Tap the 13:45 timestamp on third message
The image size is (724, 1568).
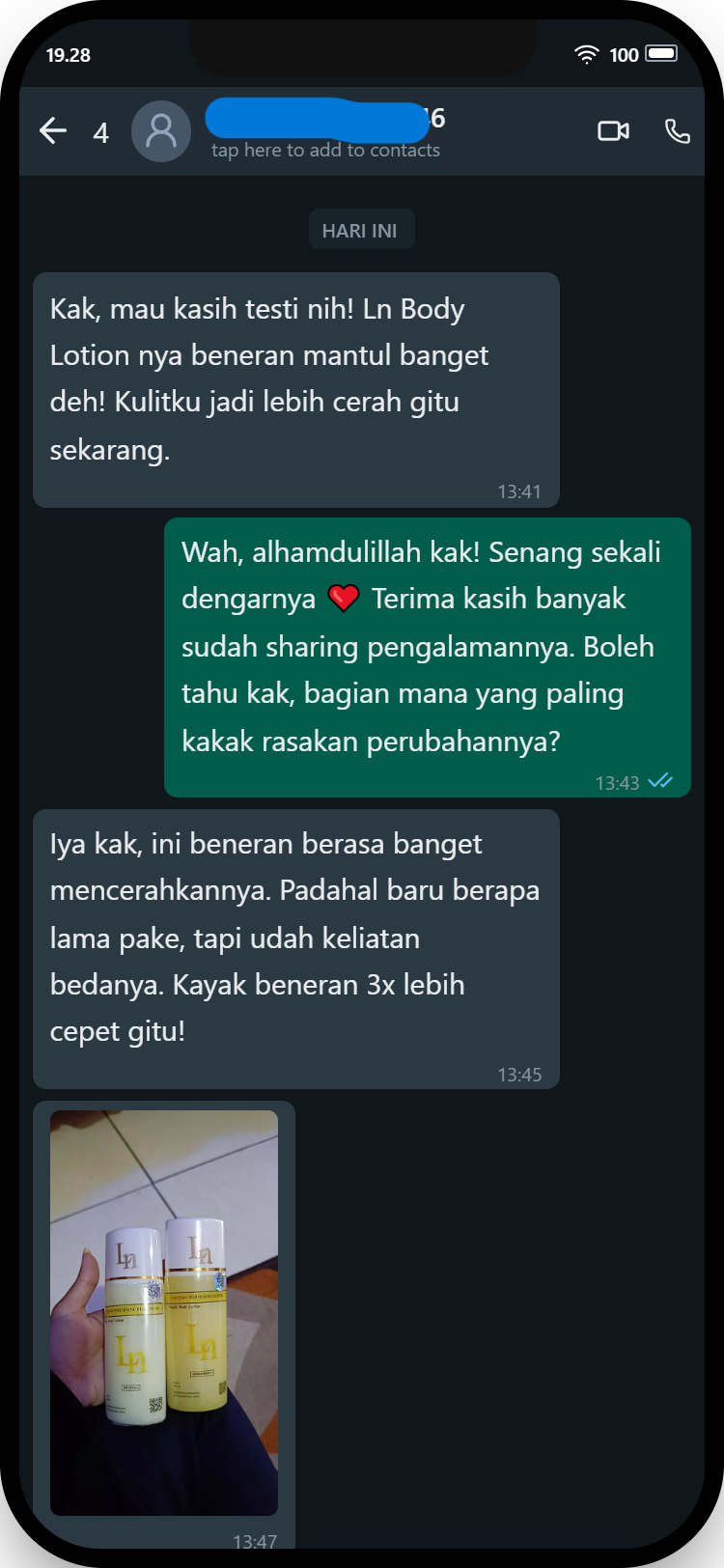pyautogui.click(x=519, y=1075)
